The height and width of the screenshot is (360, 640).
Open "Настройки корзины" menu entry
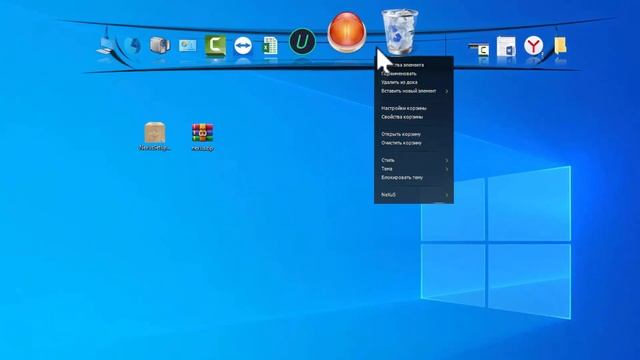tap(414, 108)
